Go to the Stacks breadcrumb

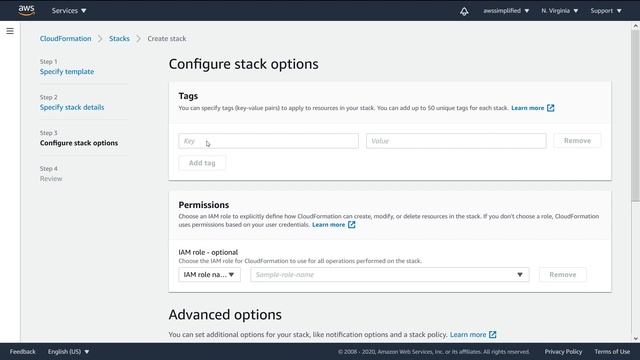point(119,38)
